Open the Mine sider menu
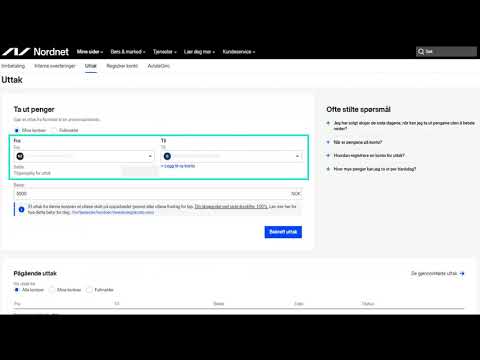The image size is (480, 360). [90, 52]
